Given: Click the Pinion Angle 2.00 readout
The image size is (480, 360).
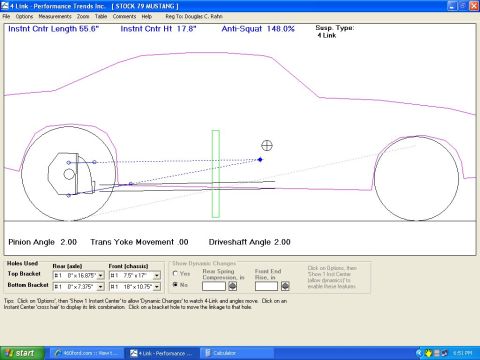Looking at the screenshot, I should [x=43, y=242].
